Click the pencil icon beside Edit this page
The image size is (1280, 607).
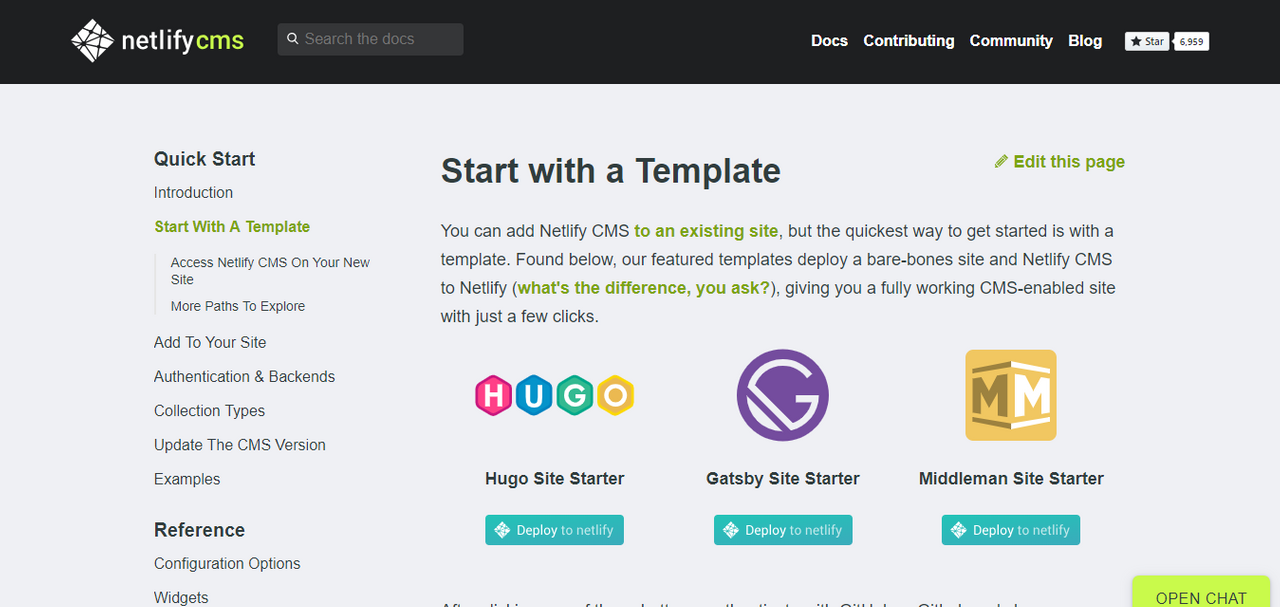[1001, 162]
